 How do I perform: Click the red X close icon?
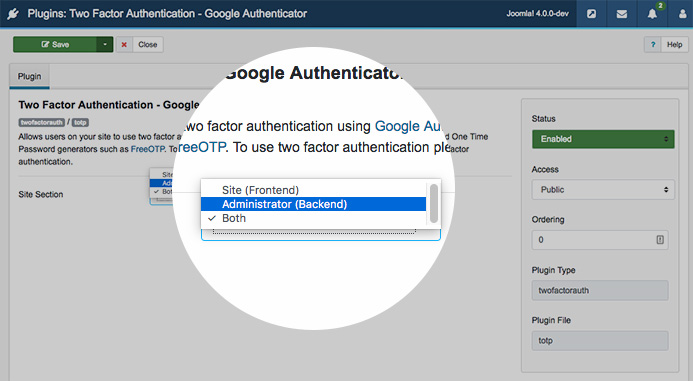(x=124, y=45)
